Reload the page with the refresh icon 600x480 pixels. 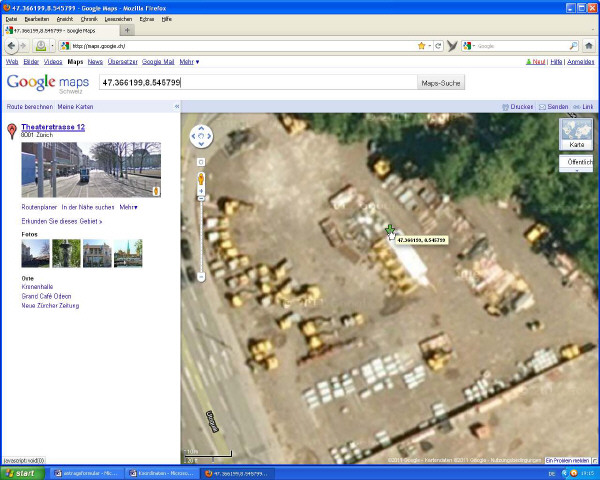tap(438, 46)
